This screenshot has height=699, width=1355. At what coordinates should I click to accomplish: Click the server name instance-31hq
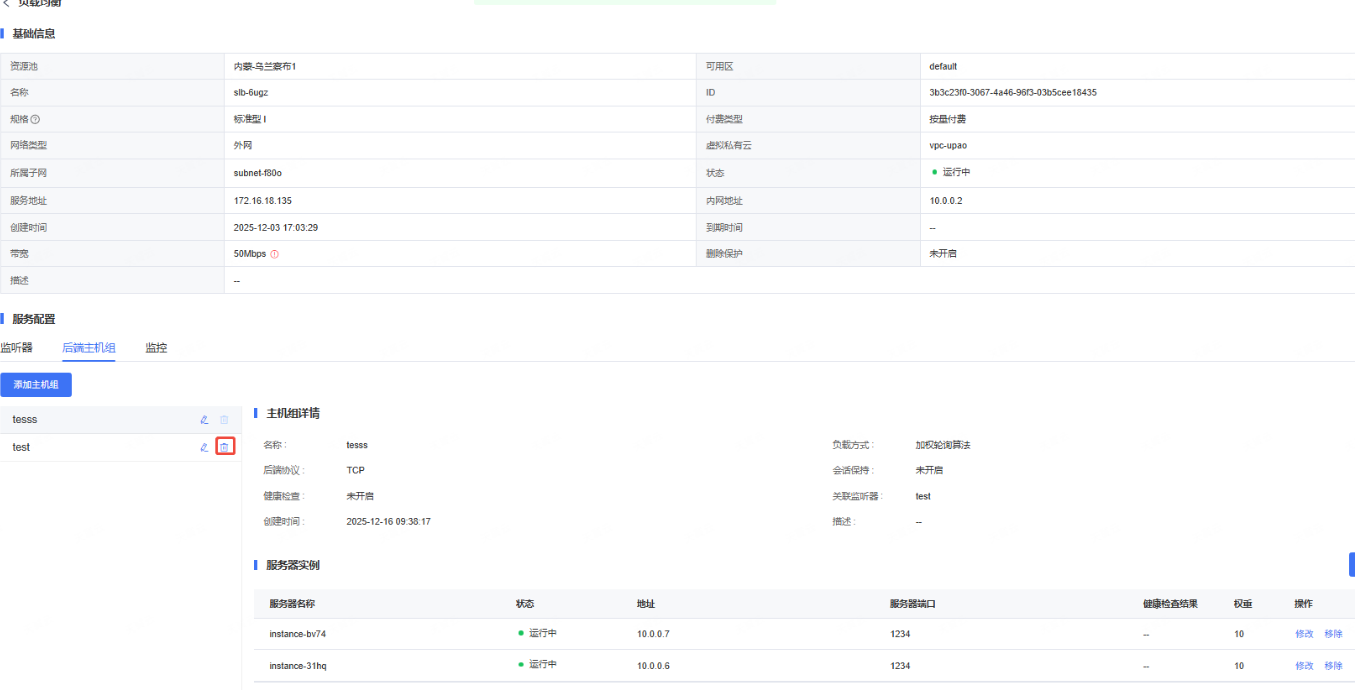pyautogui.click(x=297, y=666)
